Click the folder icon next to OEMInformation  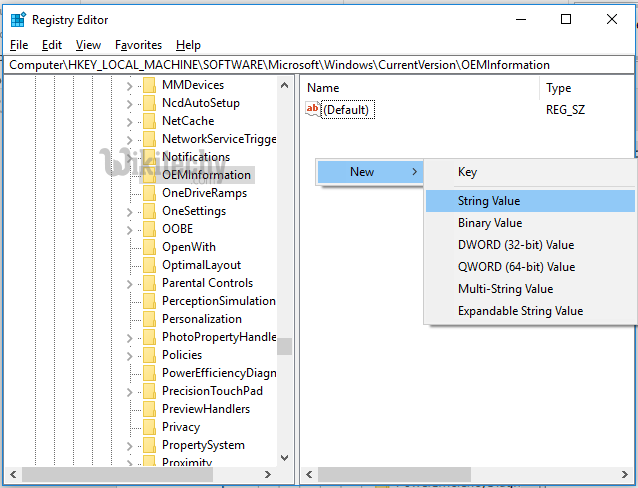148,175
